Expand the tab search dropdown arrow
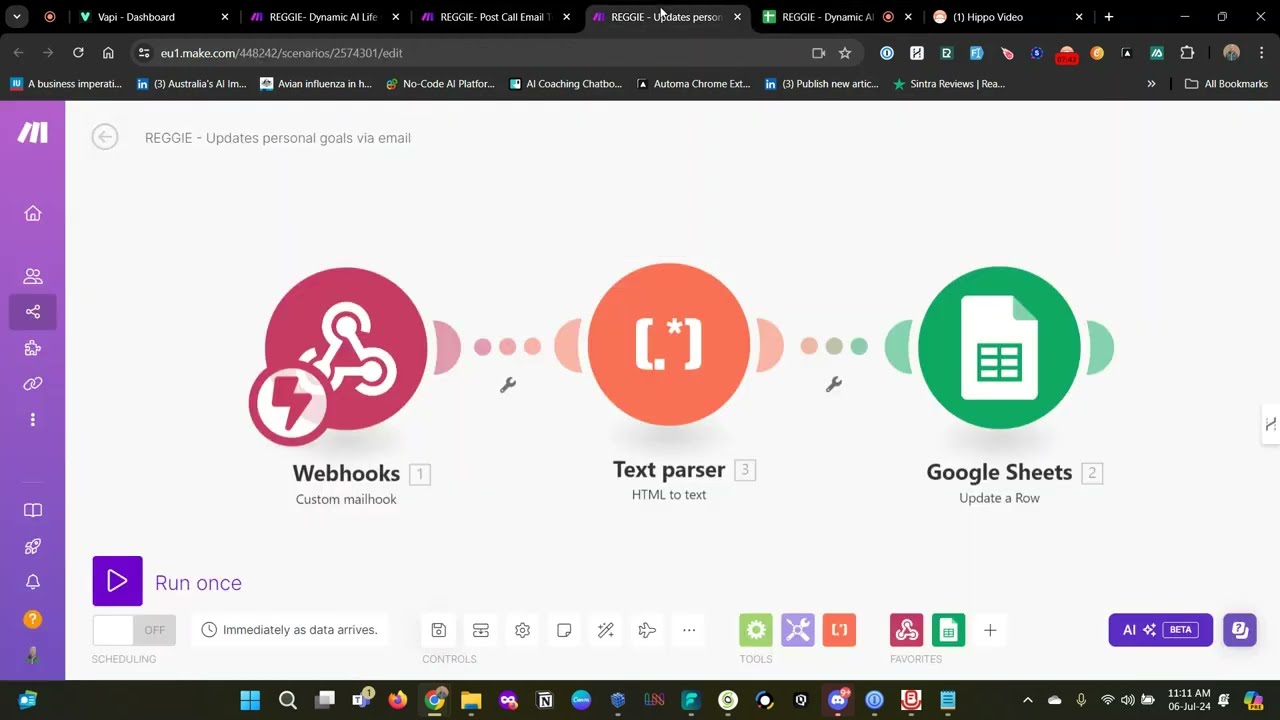Image resolution: width=1280 pixels, height=720 pixels. coord(17,17)
